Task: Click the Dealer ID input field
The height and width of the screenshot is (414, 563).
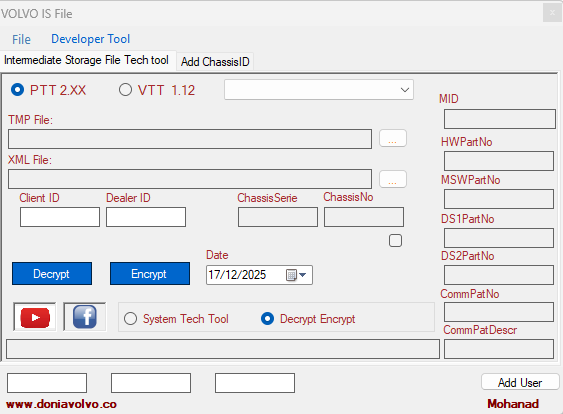Action: 146,217
